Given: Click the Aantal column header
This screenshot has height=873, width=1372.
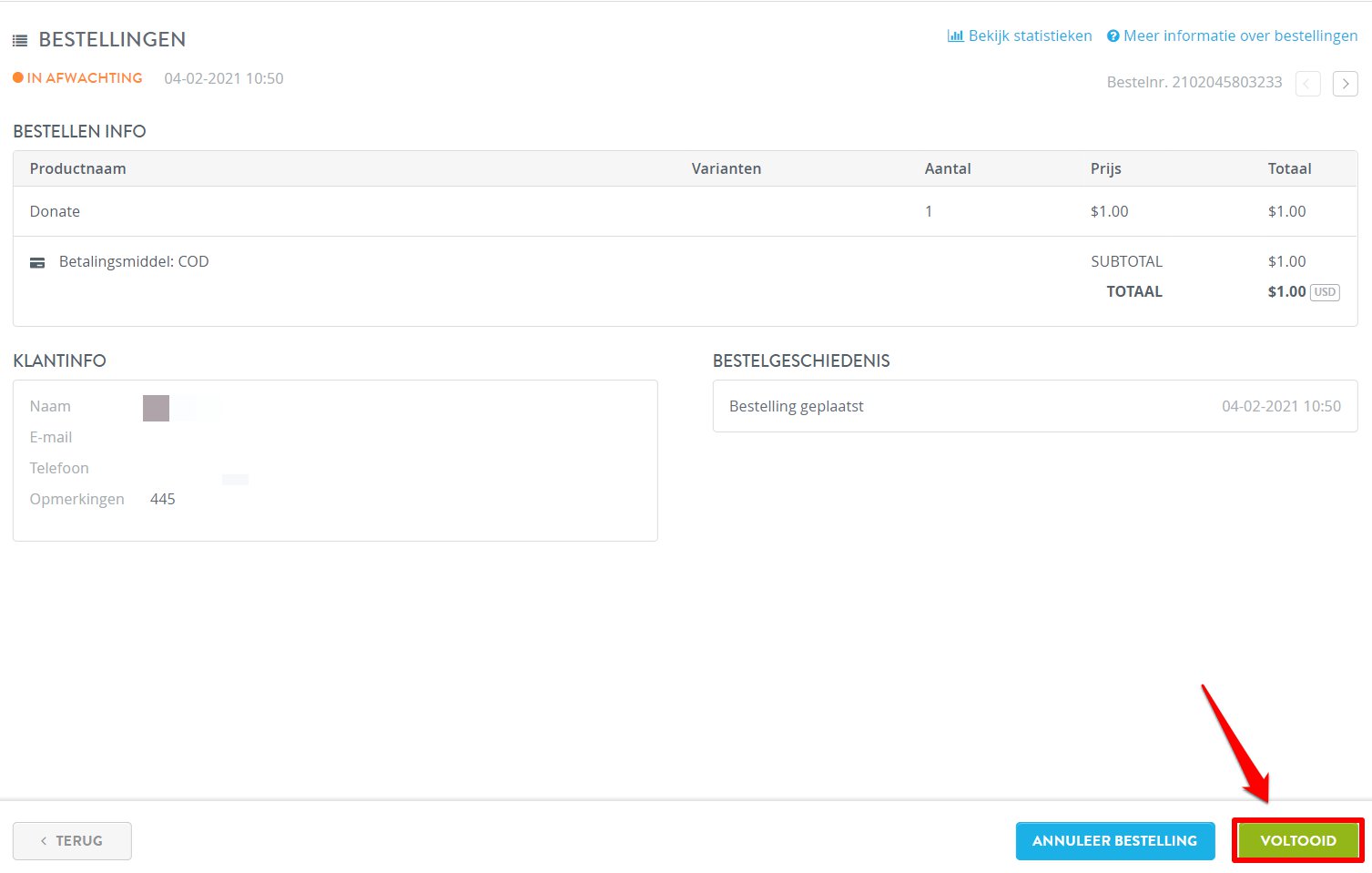Looking at the screenshot, I should point(948,168).
